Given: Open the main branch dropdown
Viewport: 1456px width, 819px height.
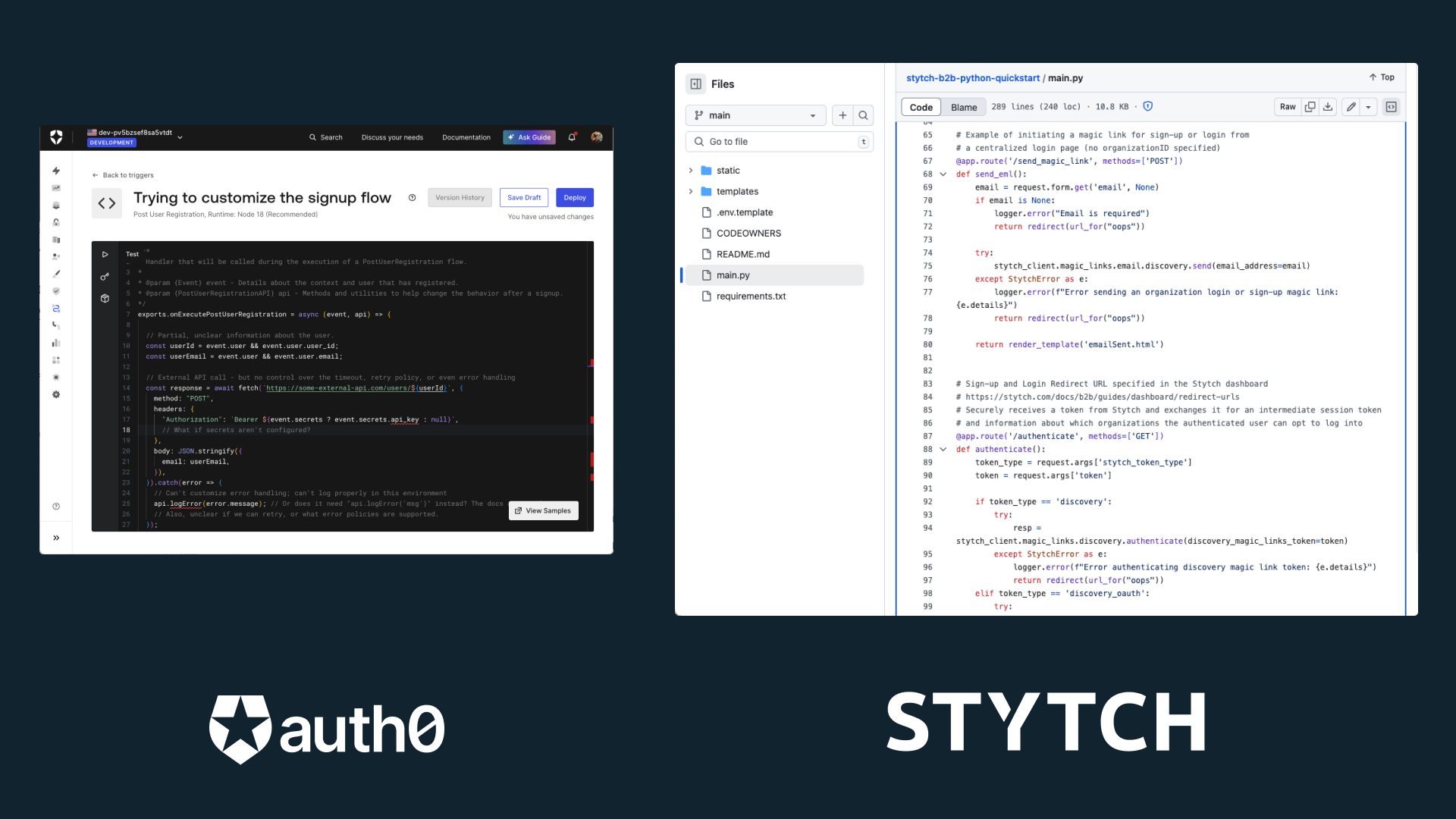Looking at the screenshot, I should pos(755,115).
